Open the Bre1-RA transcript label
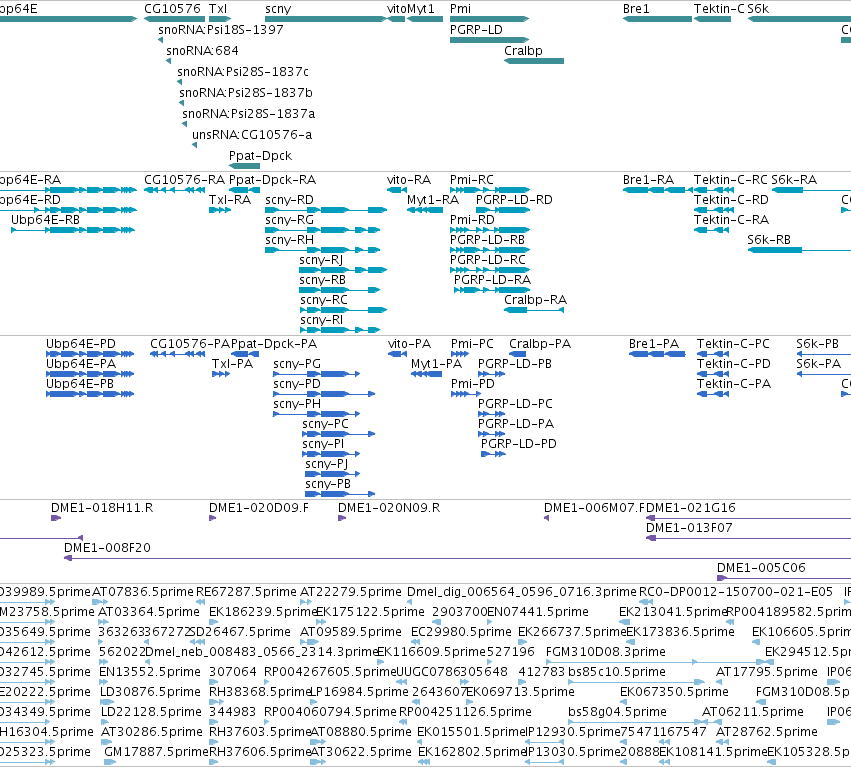Image resolution: width=851 pixels, height=767 pixels. [648, 180]
